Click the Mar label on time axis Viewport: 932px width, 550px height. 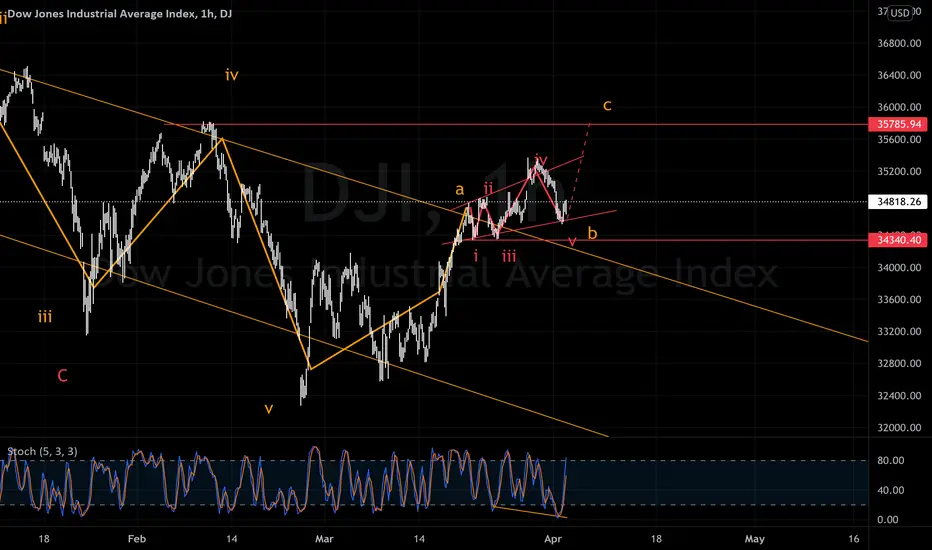point(324,539)
